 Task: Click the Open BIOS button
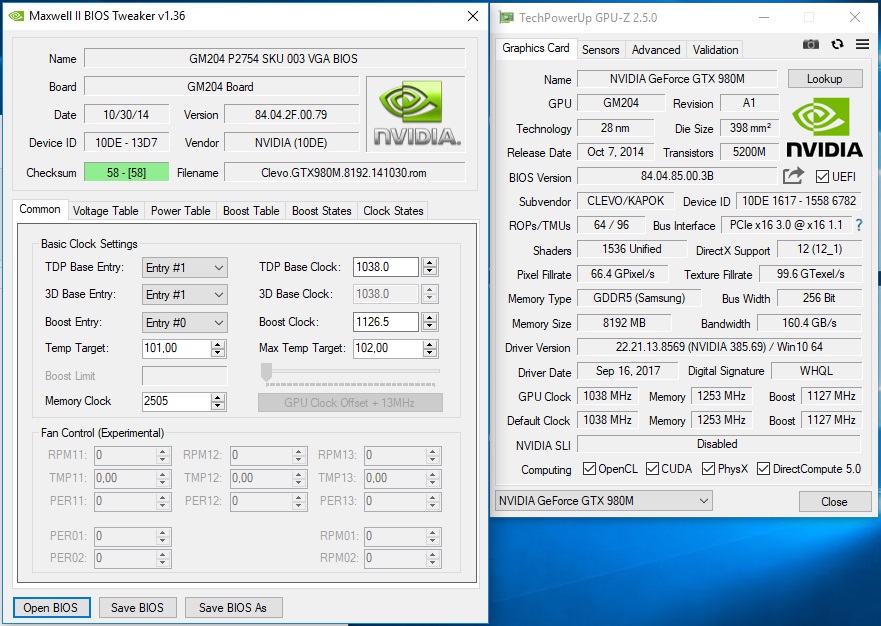pos(51,607)
